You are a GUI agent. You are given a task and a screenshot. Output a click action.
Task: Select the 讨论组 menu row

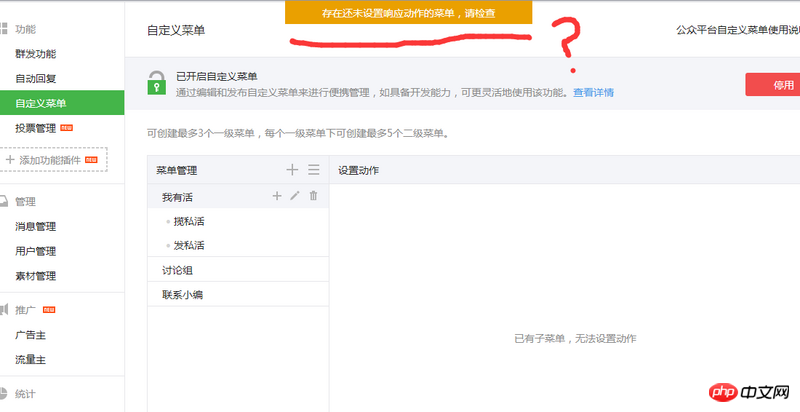(x=238, y=269)
